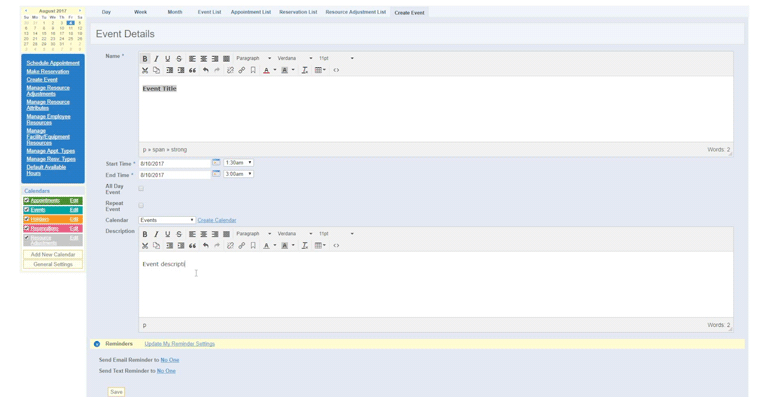Screen dimensions: 768x397
Task: Open the Appointment List tab
Action: pyautogui.click(x=251, y=12)
